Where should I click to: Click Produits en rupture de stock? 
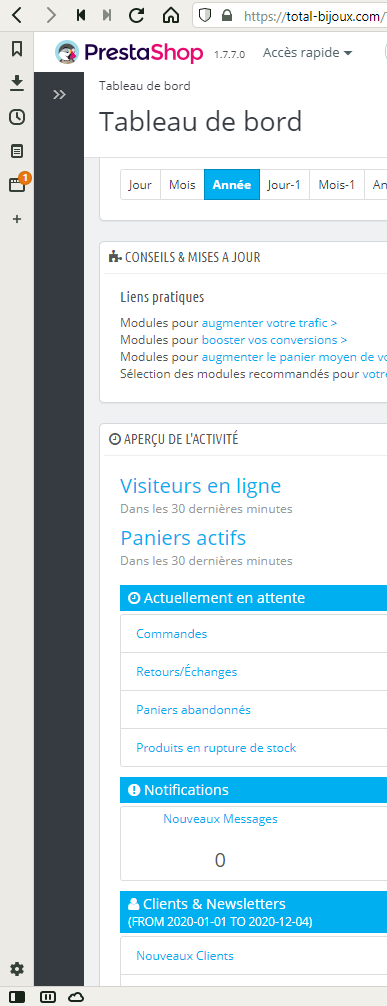point(216,748)
